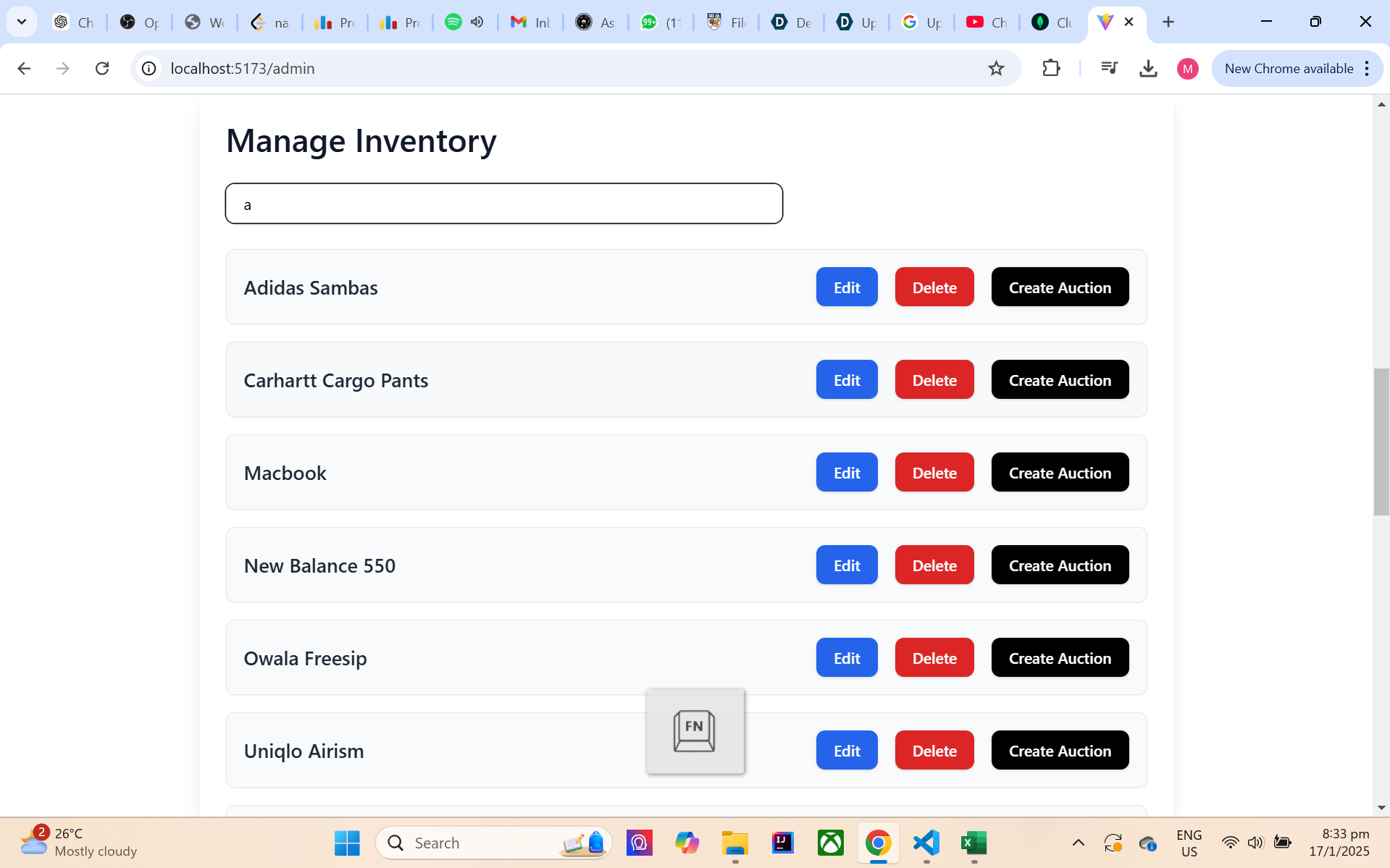Switch to the first ChatGPT tab
The width and height of the screenshot is (1390, 868).
click(x=75, y=22)
